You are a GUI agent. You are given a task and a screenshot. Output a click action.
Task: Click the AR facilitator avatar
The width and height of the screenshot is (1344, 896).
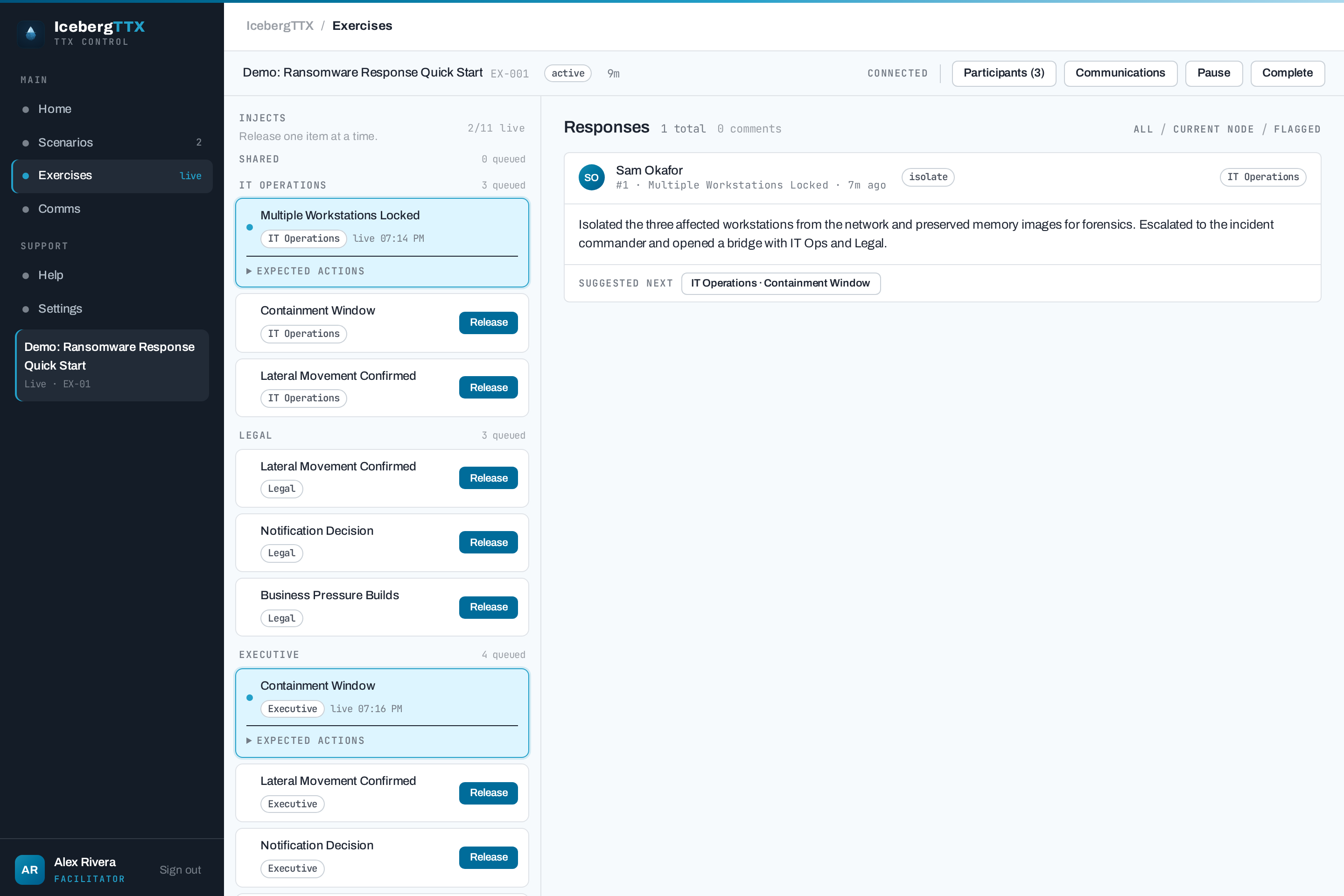(30, 869)
